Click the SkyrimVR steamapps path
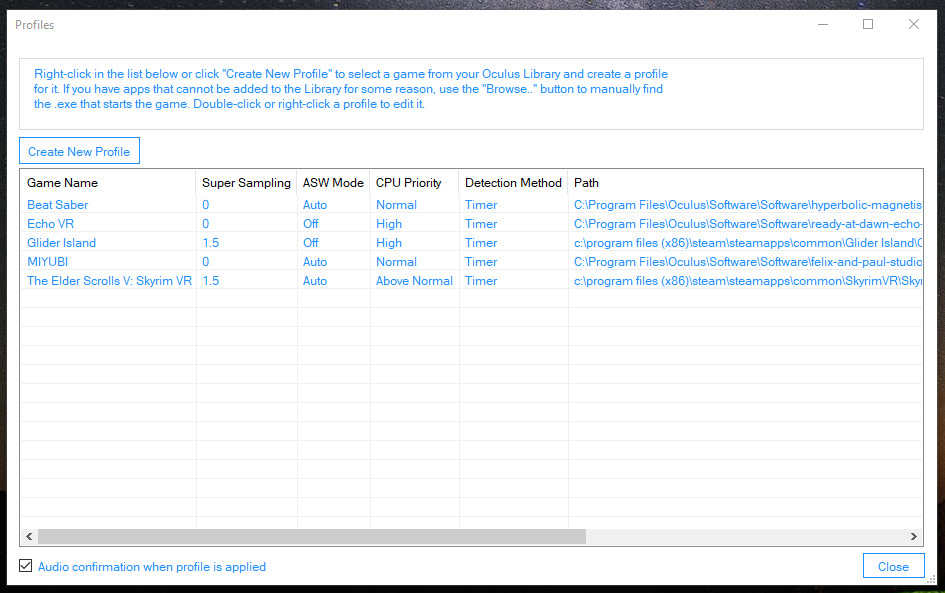Viewport: 945px width, 593px height. point(747,281)
